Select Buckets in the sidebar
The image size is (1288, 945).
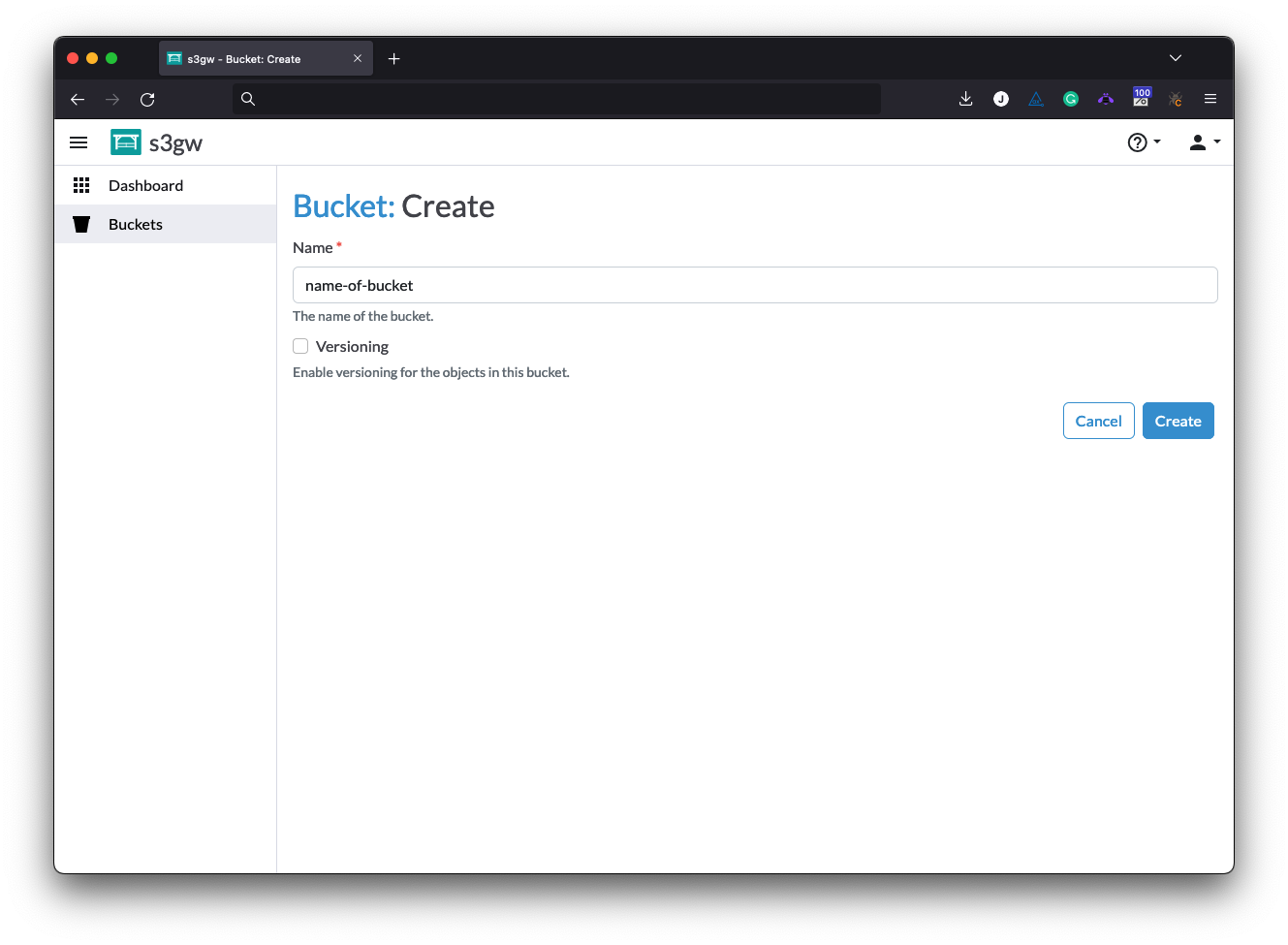pos(135,223)
